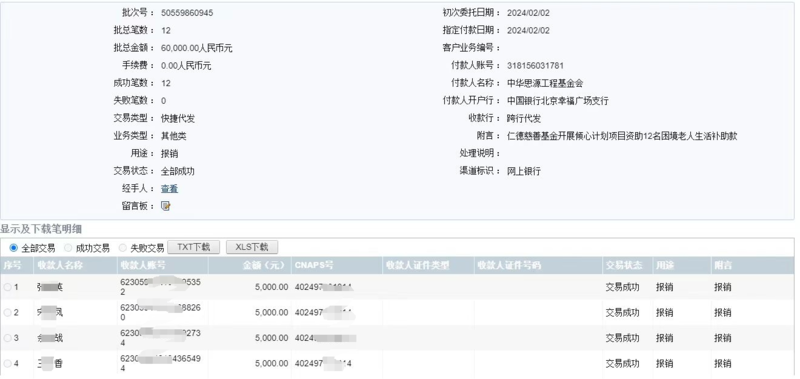The width and height of the screenshot is (800, 379).
Task: Click the 网上银行 channel value
Action: pyautogui.click(x=524, y=171)
